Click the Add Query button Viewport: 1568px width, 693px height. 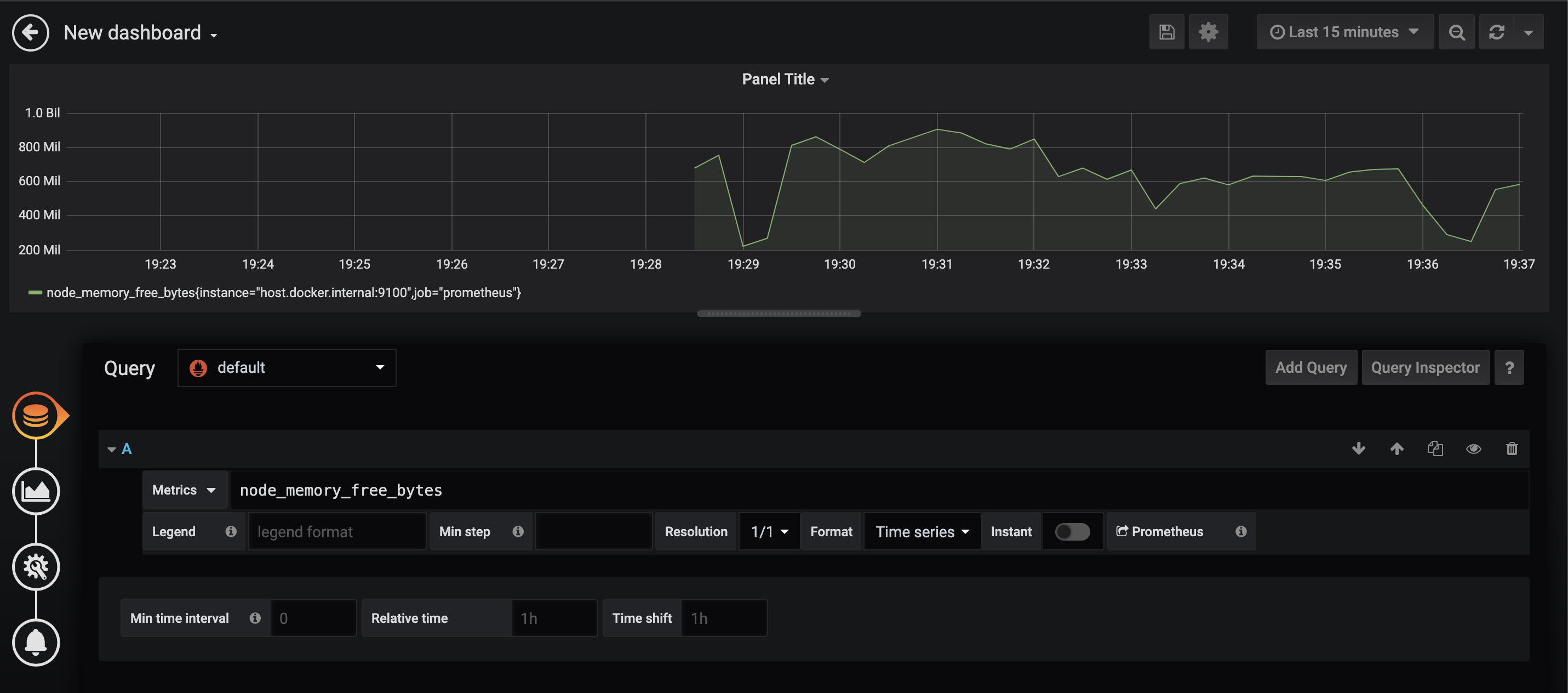pos(1311,367)
